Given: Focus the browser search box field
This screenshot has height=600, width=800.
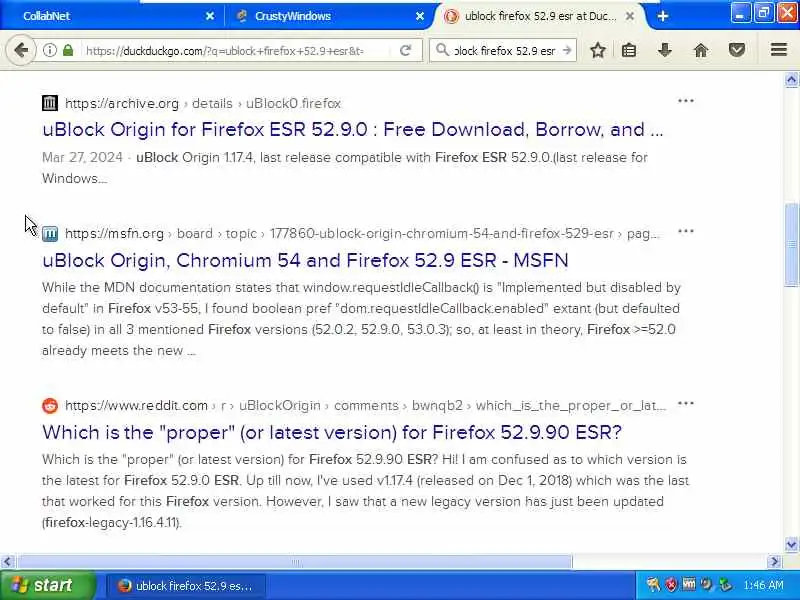Looking at the screenshot, I should tap(504, 51).
